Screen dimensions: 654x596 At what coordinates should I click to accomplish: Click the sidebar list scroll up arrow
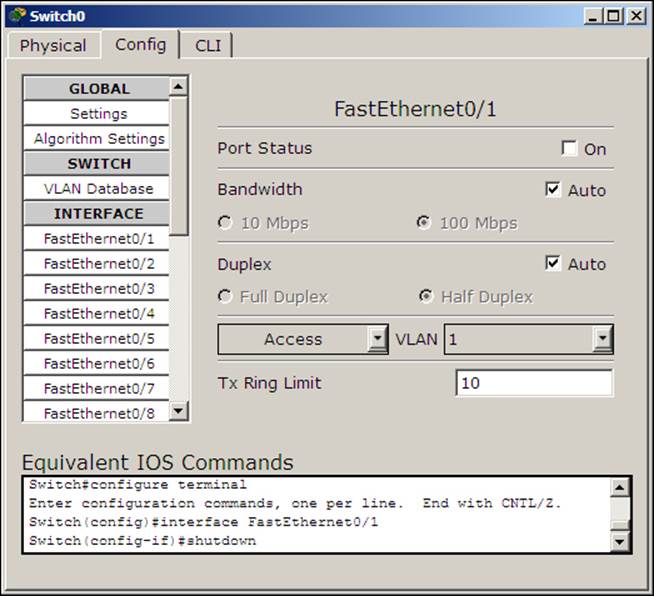coord(179,87)
